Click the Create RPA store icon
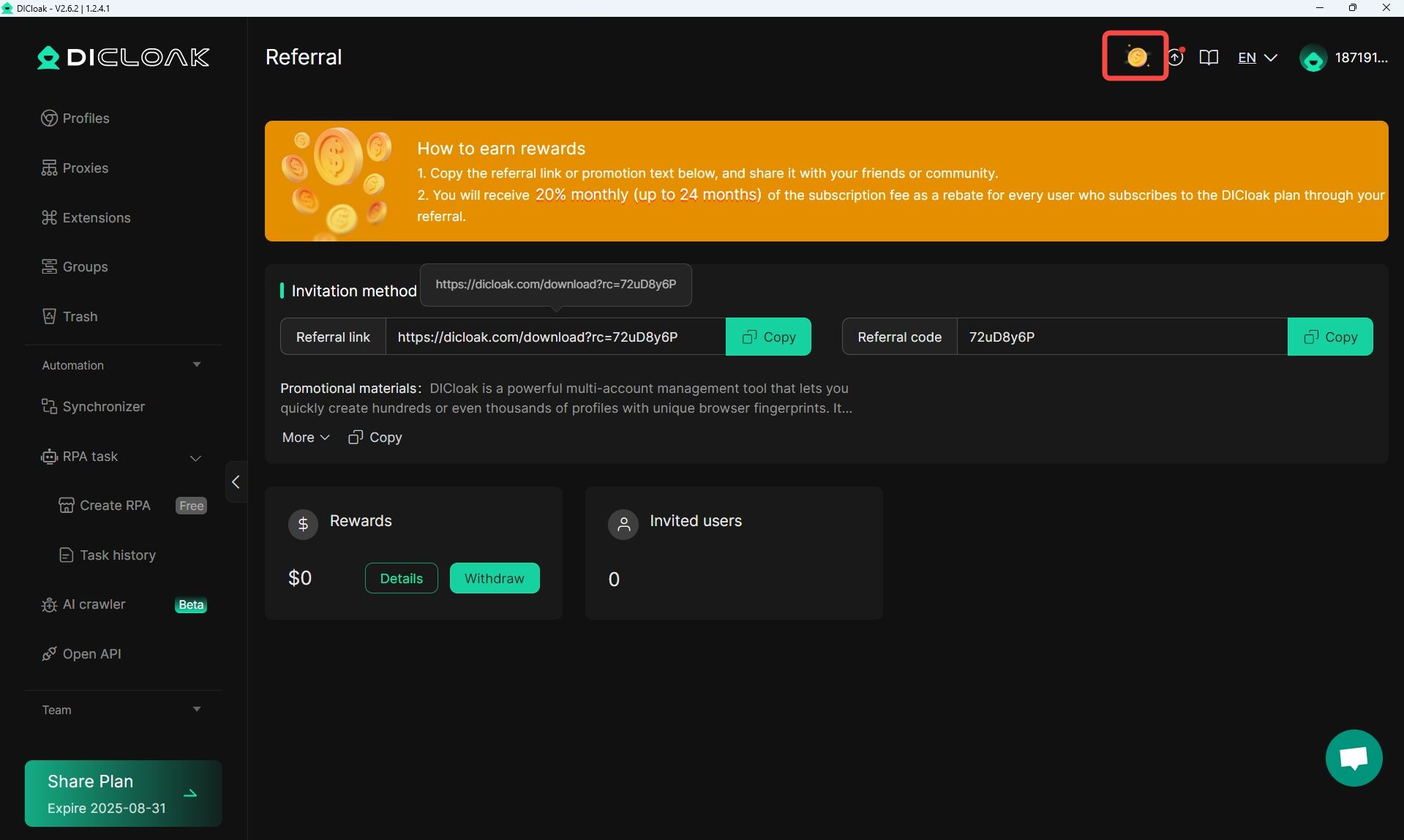1404x840 pixels. [67, 506]
